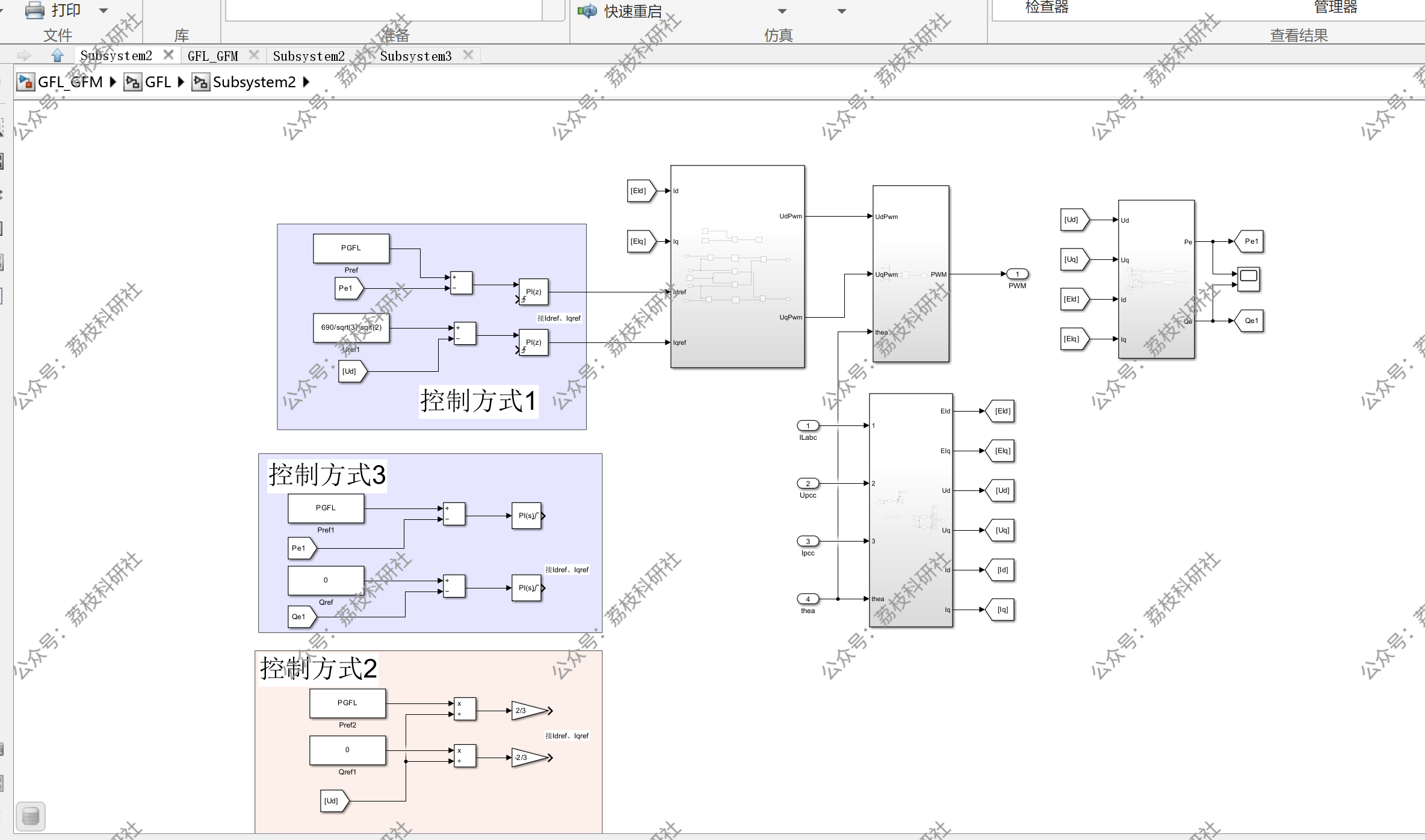Screen dimensions: 1425x840
Task: Select the PWM subsystem with the UdPwm input
Action: pos(910,274)
